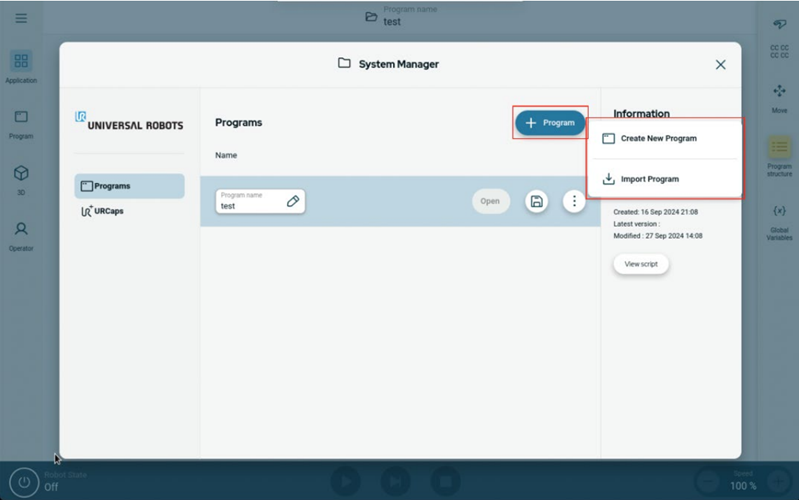The height and width of the screenshot is (500, 800).
Task: Expand the three-dot options for test program
Action: pos(573,201)
